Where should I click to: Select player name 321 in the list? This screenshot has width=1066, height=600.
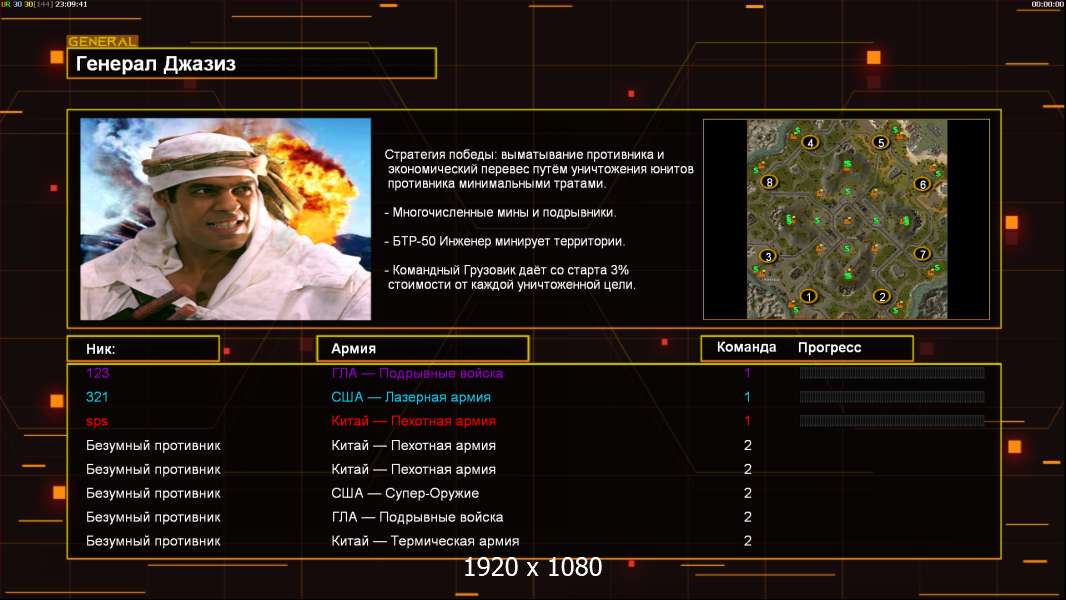[x=97, y=397]
